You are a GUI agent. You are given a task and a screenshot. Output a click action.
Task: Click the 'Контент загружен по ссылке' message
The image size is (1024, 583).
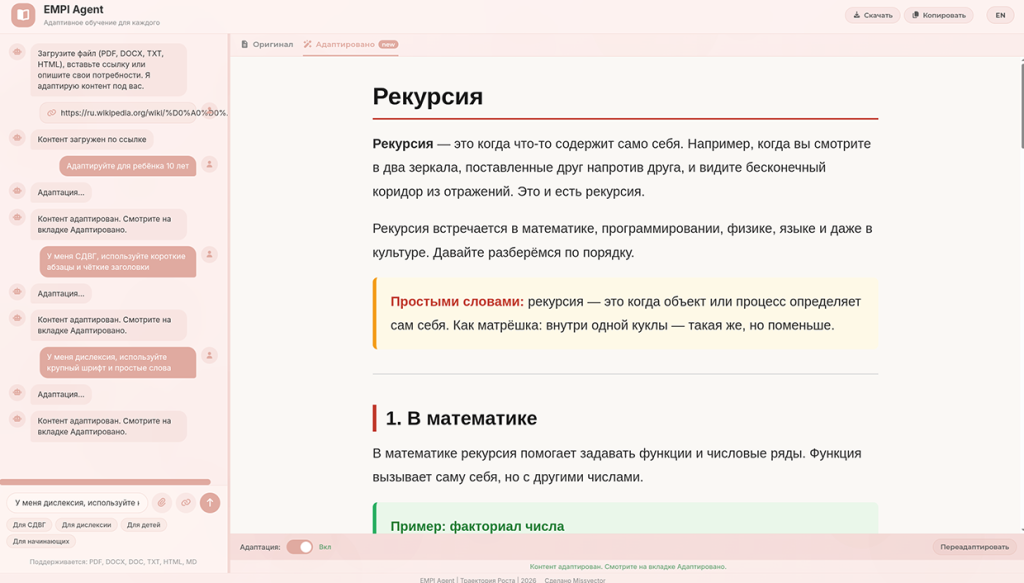pyautogui.click(x=91, y=139)
